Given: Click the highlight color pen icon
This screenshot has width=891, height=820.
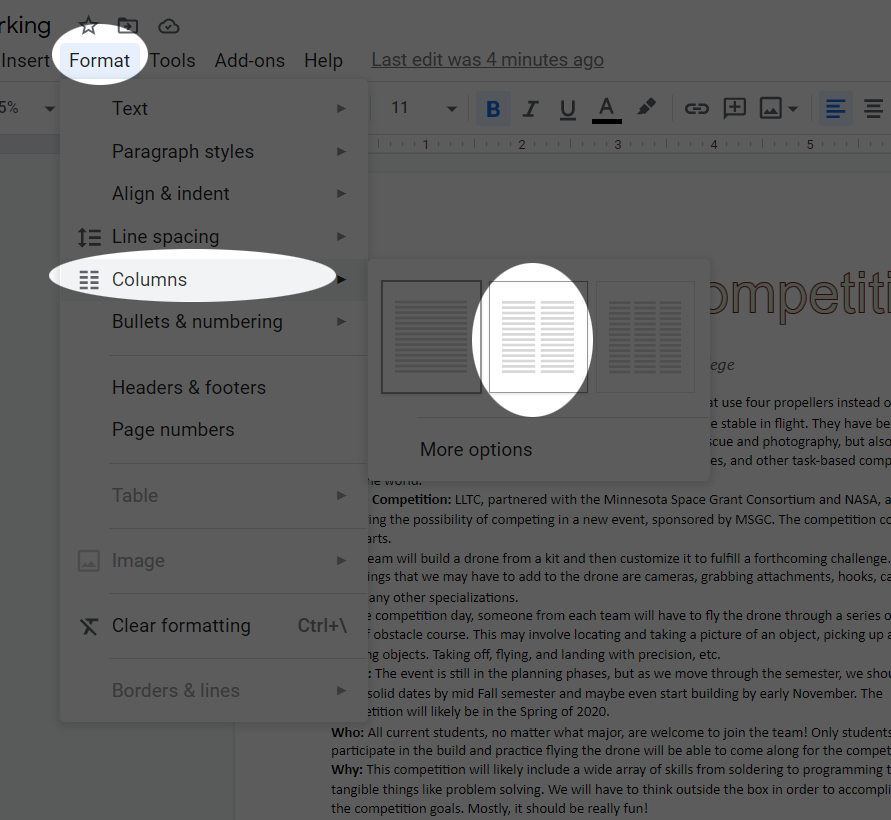Looking at the screenshot, I should 646,108.
